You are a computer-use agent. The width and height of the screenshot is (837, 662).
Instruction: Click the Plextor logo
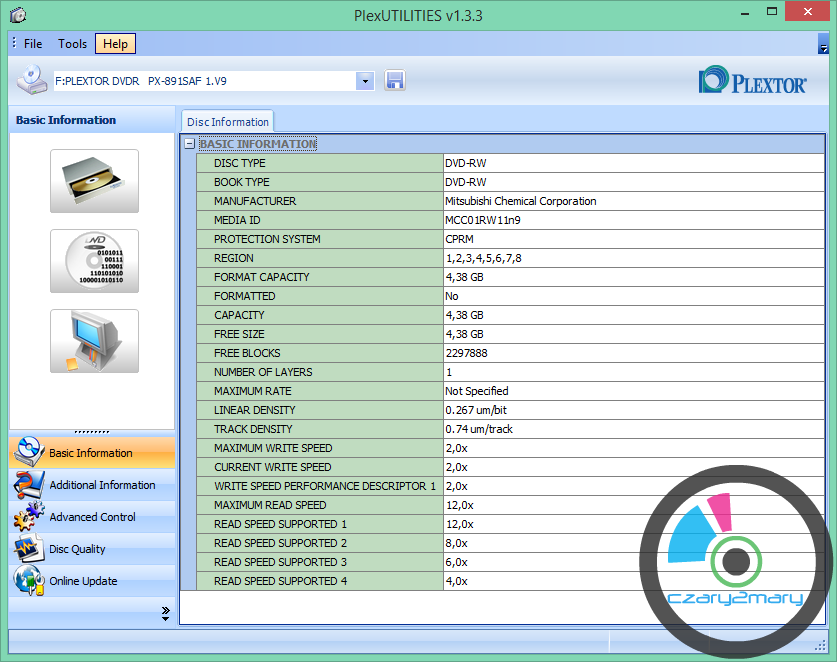(x=753, y=81)
